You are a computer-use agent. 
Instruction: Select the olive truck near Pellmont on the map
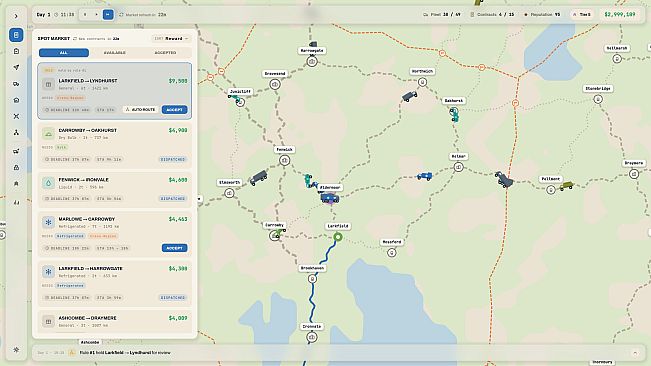(x=566, y=186)
